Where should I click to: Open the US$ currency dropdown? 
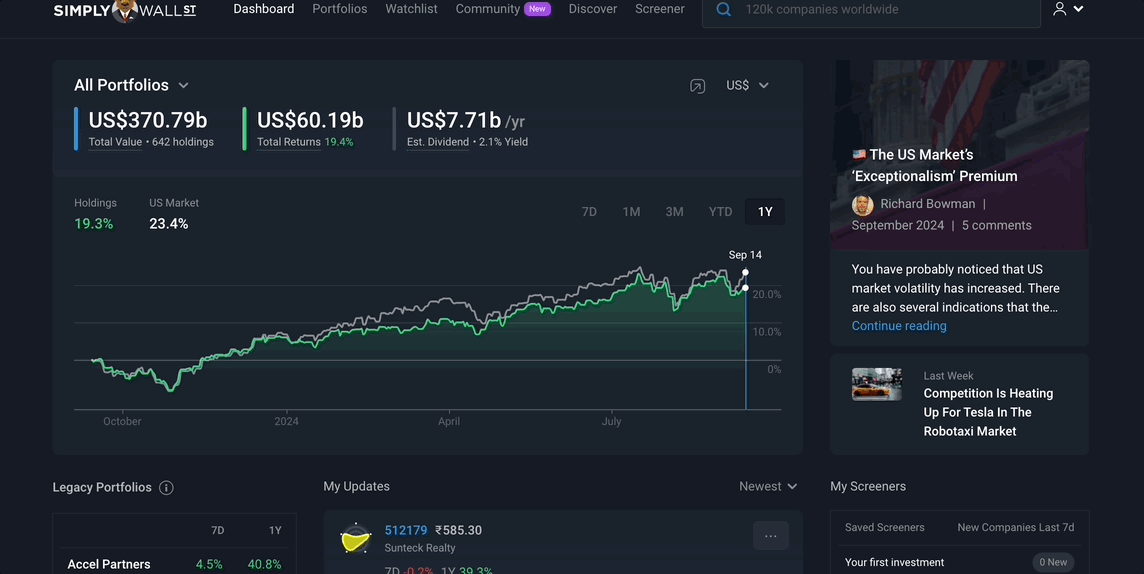click(747, 85)
